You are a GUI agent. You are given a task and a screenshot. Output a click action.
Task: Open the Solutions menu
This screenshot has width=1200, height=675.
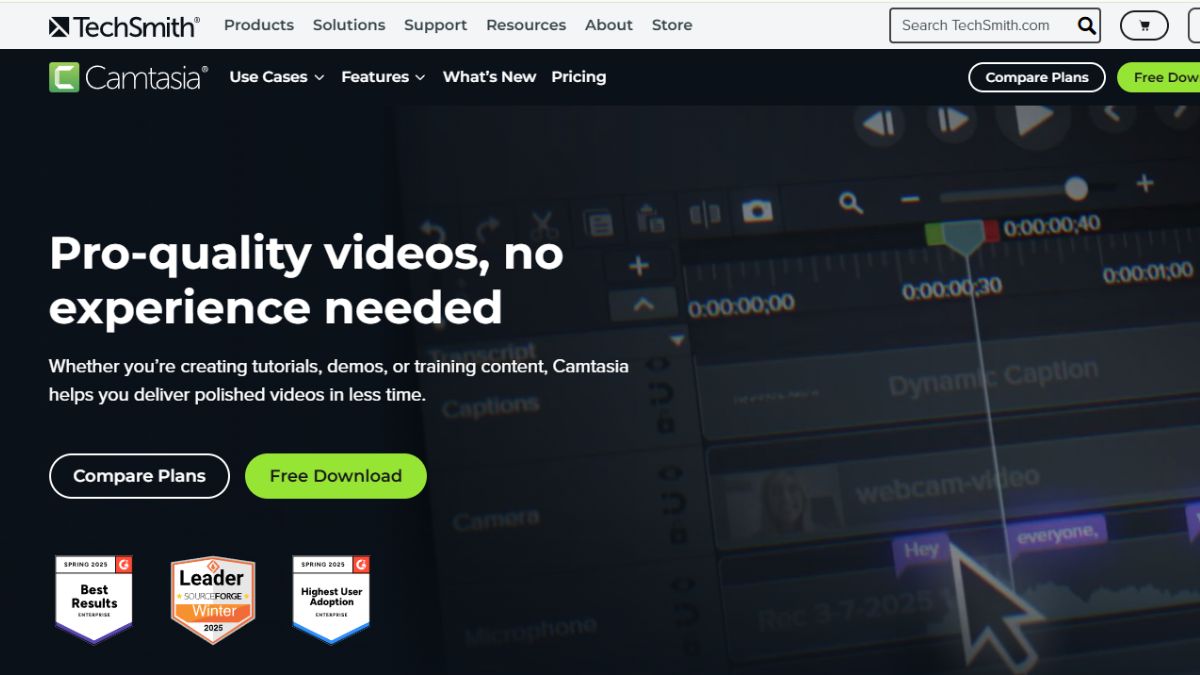coord(349,25)
